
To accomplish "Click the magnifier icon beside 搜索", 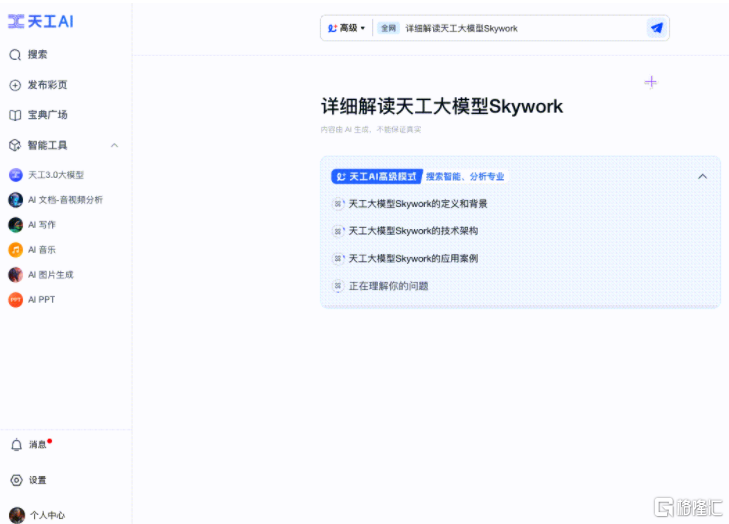I will (x=15, y=55).
